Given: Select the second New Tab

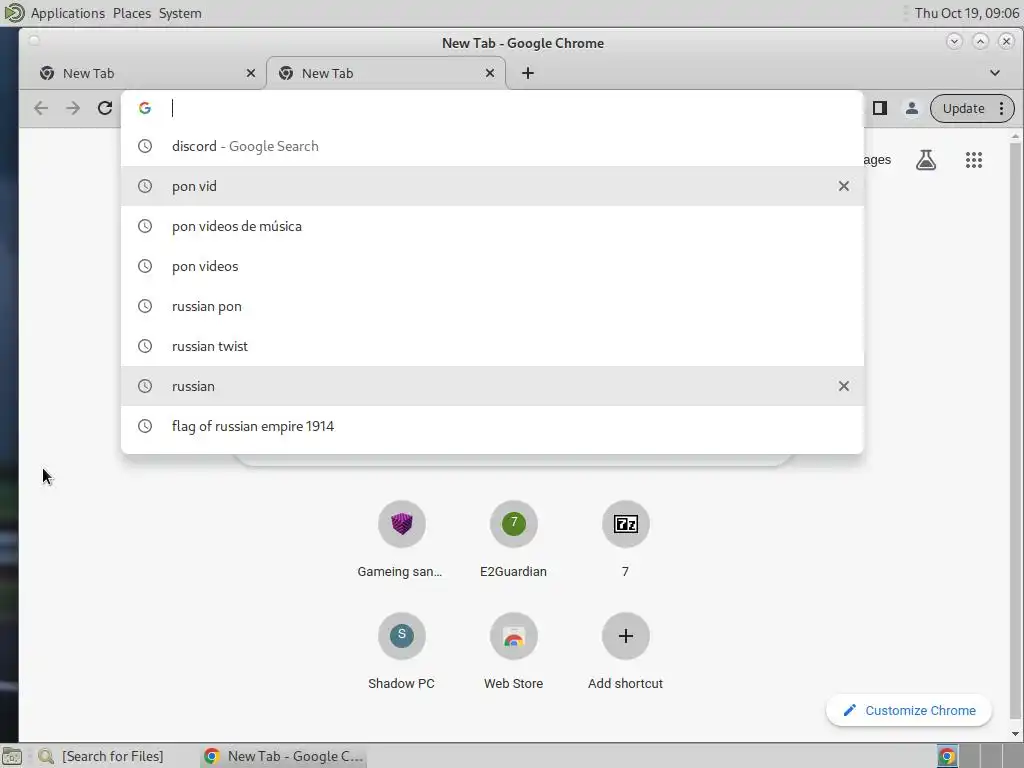Looking at the screenshot, I should click(385, 73).
